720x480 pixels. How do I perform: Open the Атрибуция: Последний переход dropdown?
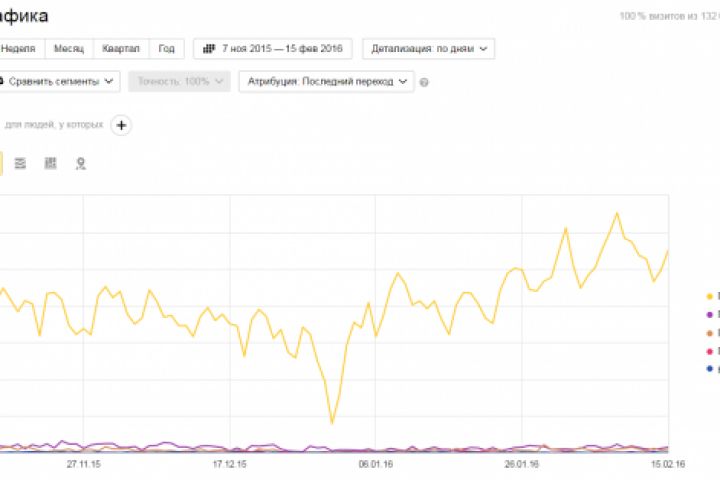pyautogui.click(x=325, y=82)
